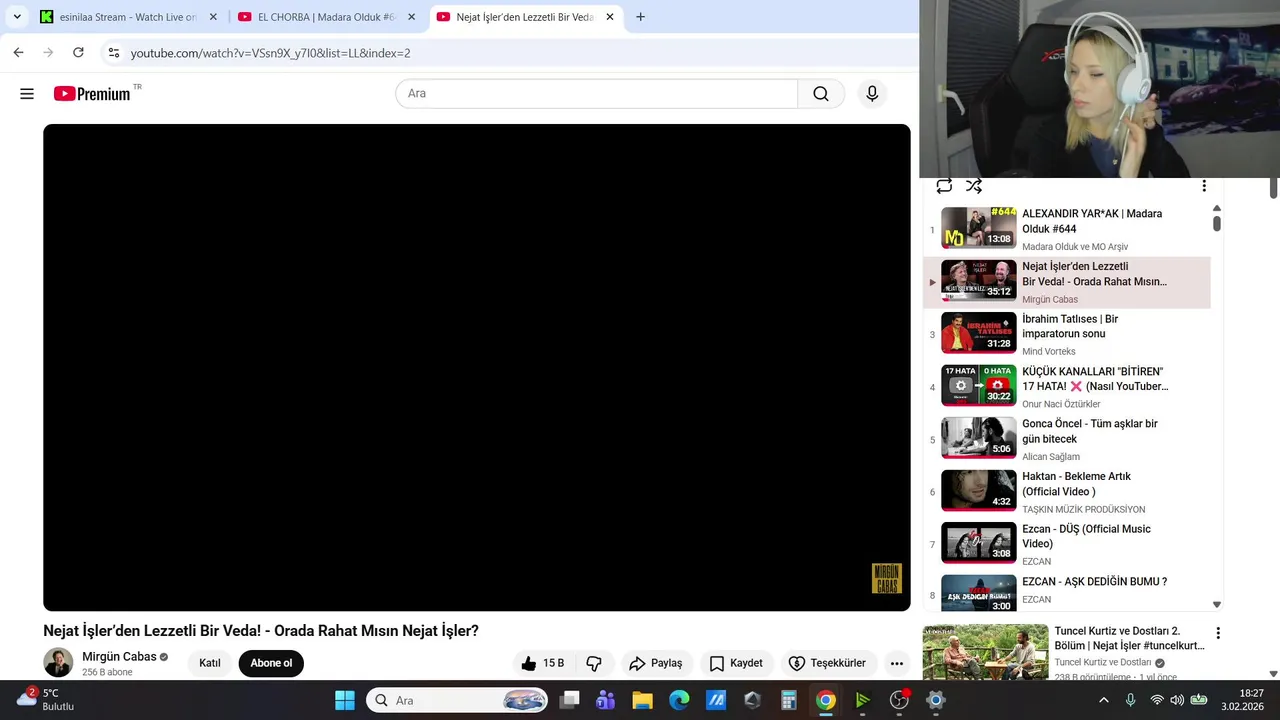Click the main video player area
Screen dimensions: 1280x720
pyautogui.click(x=477, y=367)
